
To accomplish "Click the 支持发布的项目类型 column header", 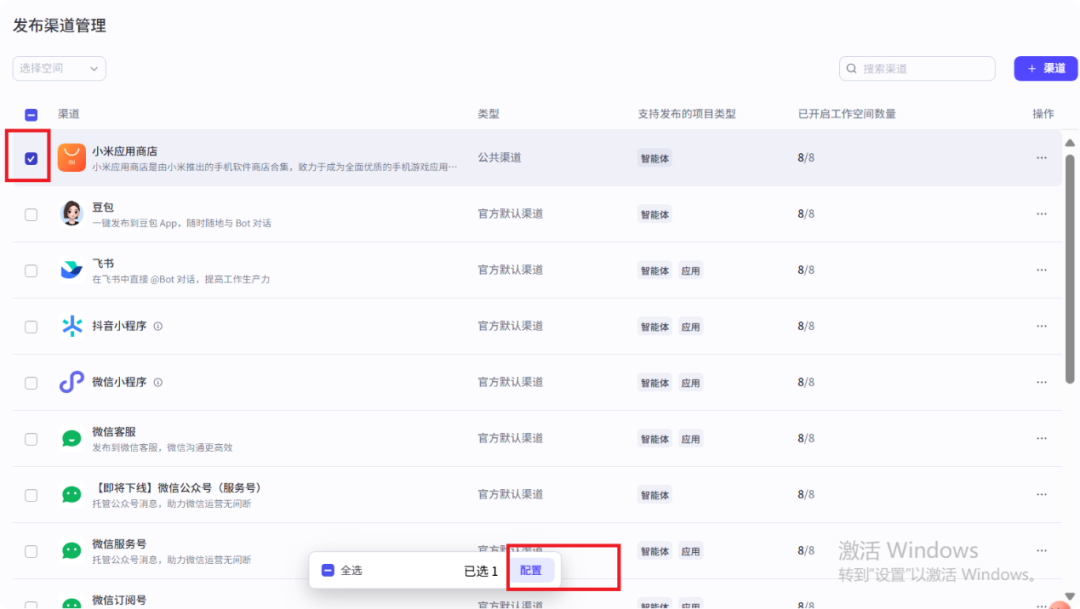I will tap(687, 114).
